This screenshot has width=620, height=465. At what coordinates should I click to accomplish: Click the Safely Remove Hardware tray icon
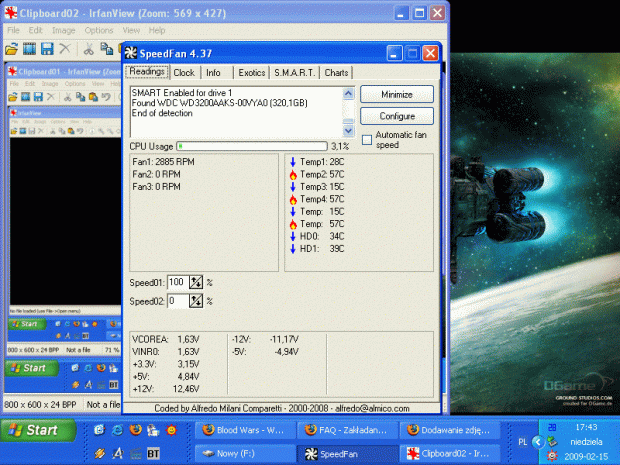(x=552, y=441)
